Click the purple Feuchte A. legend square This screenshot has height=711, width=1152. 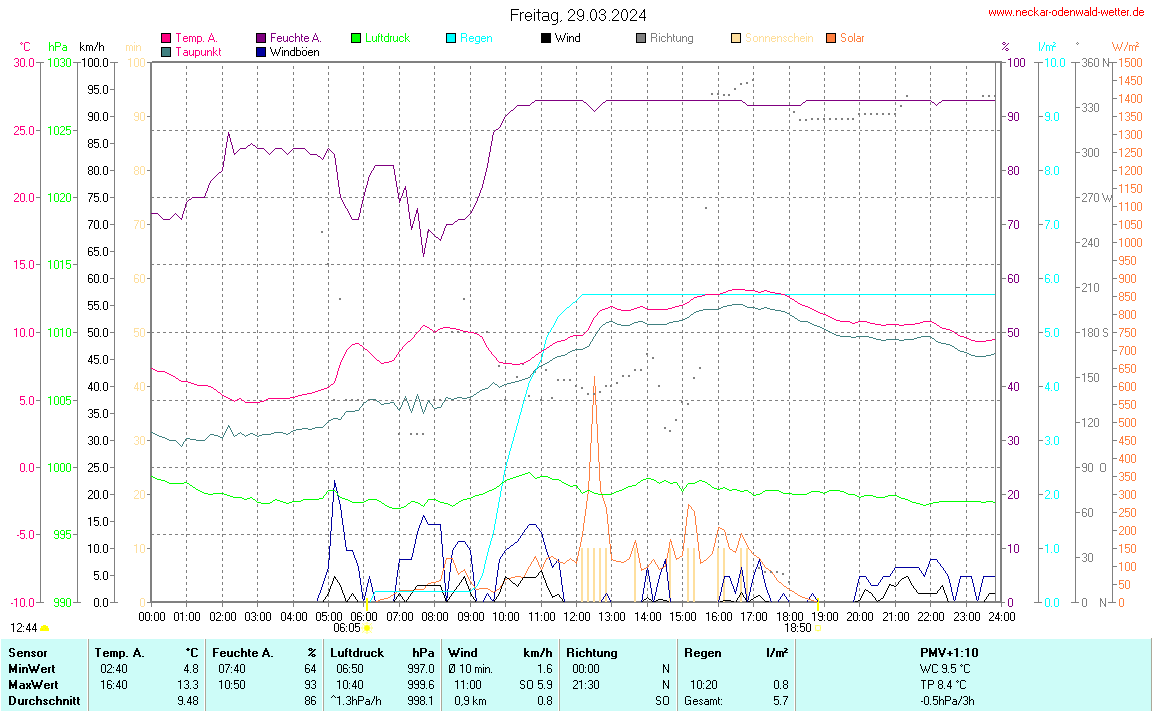(x=261, y=38)
